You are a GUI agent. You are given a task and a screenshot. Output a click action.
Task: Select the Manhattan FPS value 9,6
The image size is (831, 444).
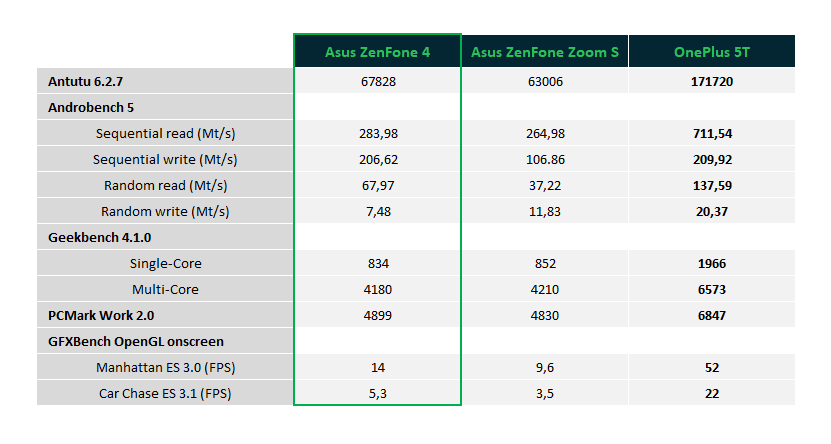click(x=545, y=367)
